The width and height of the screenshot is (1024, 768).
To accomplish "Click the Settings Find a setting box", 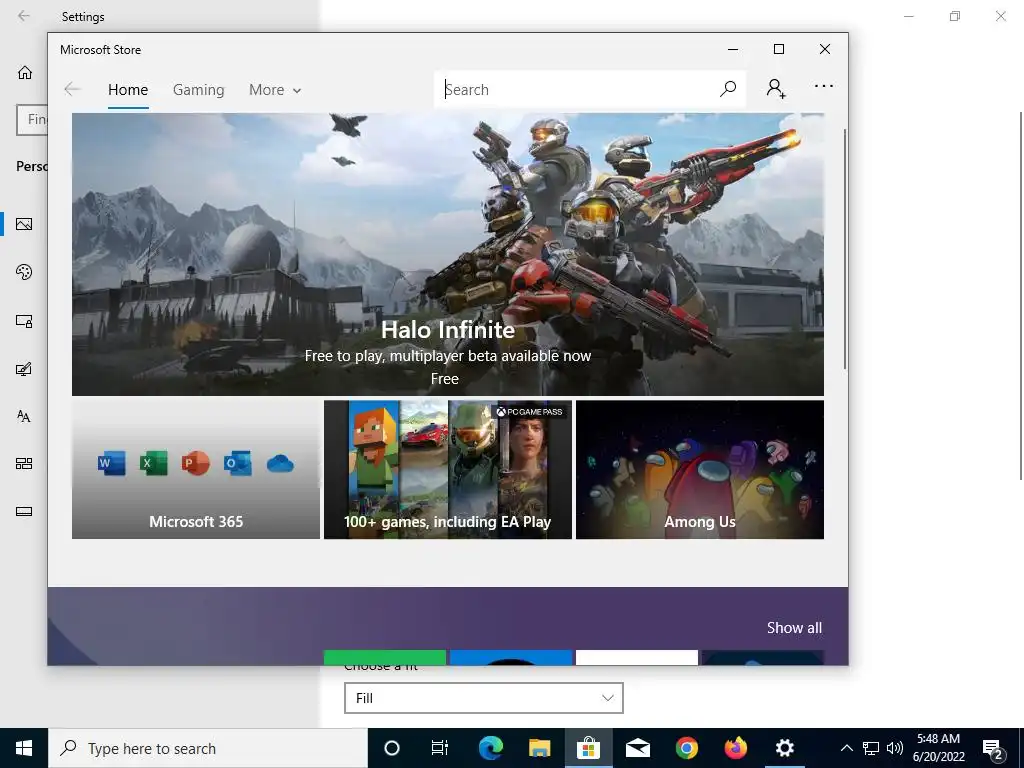I will point(32,120).
